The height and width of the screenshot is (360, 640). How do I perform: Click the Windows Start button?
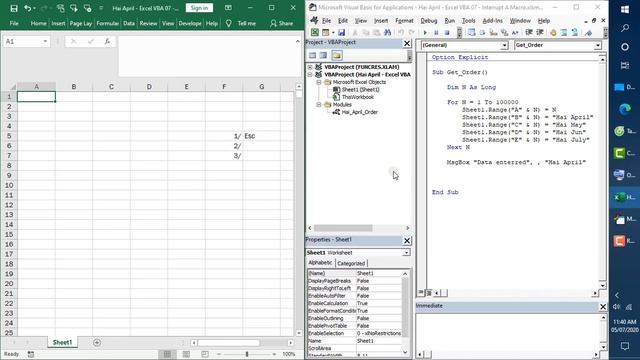click(624, 9)
